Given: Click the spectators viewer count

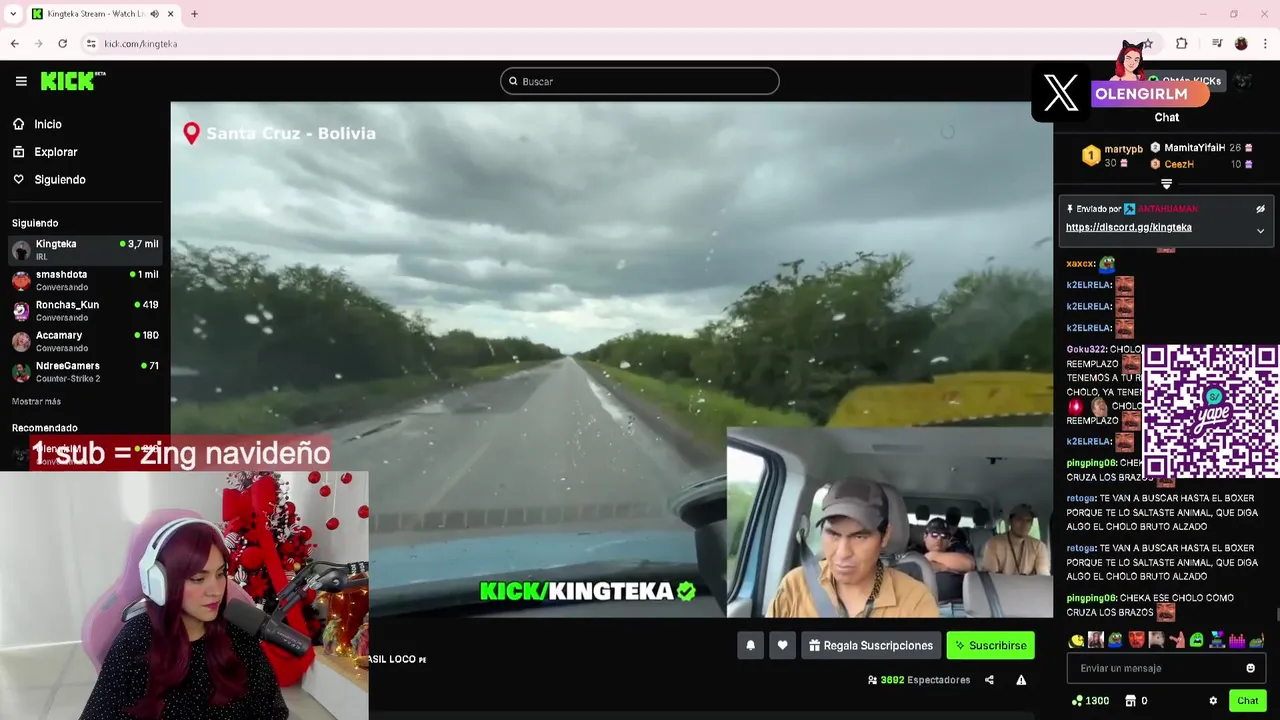Looking at the screenshot, I should pyautogui.click(x=919, y=680).
